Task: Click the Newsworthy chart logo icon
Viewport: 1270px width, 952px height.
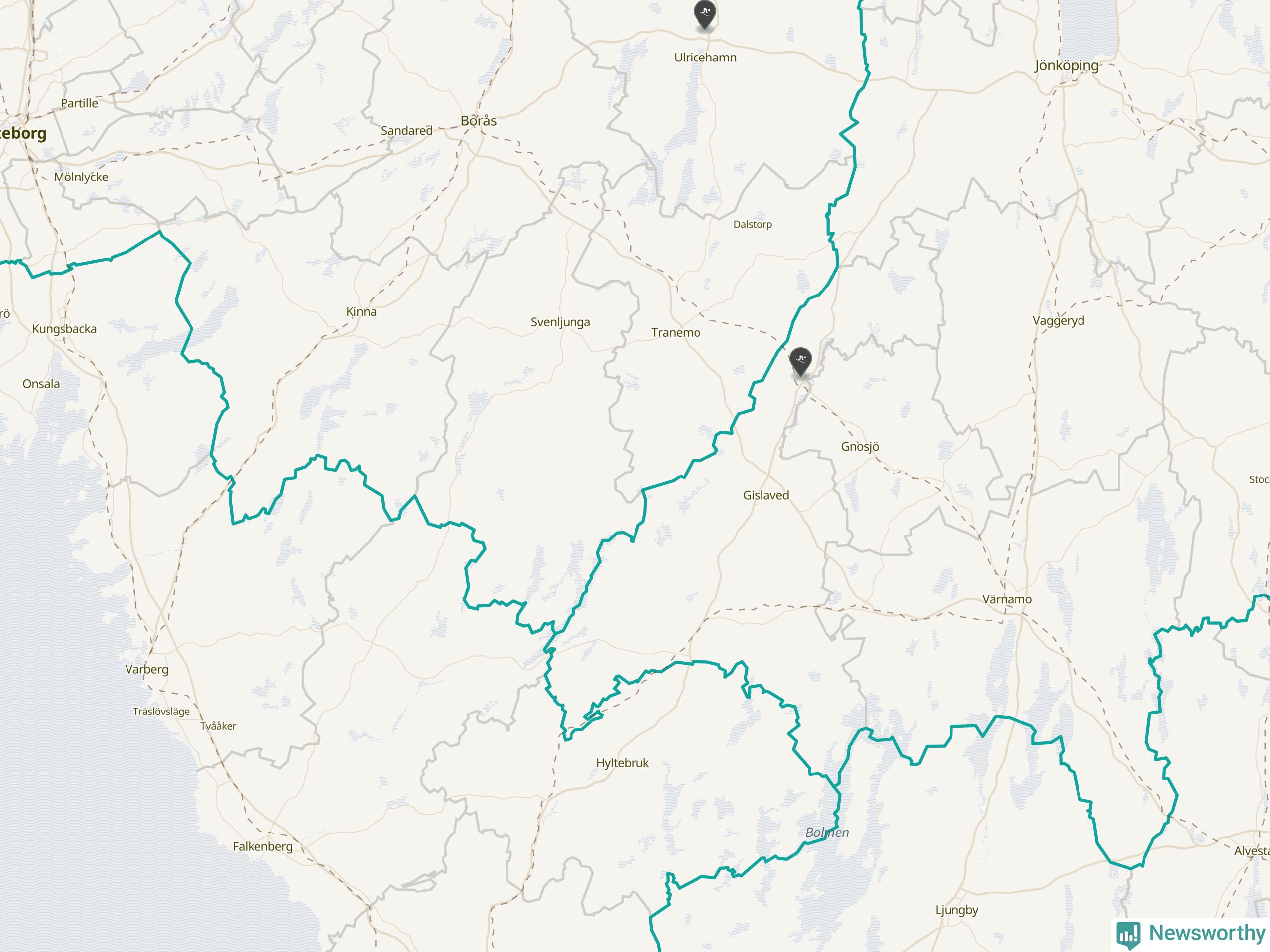Action: point(1128,935)
